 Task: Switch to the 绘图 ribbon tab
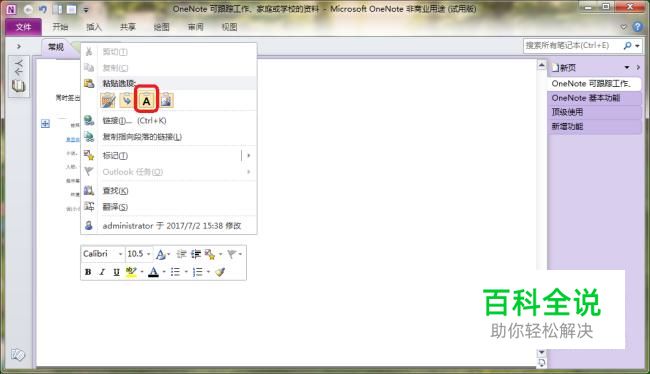click(161, 27)
